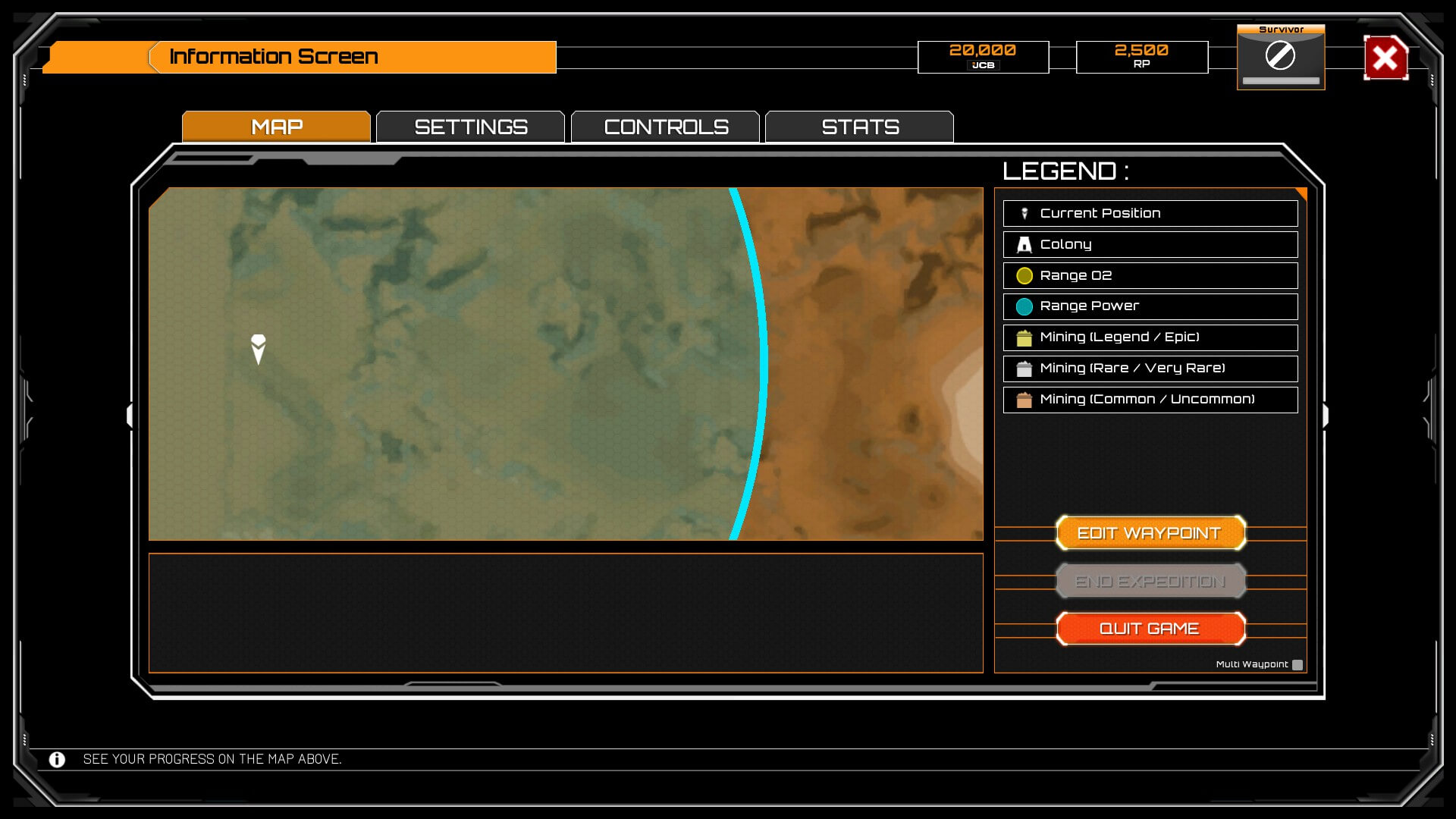The width and height of the screenshot is (1456, 819).
Task: Open the Controls tab
Action: 665,127
